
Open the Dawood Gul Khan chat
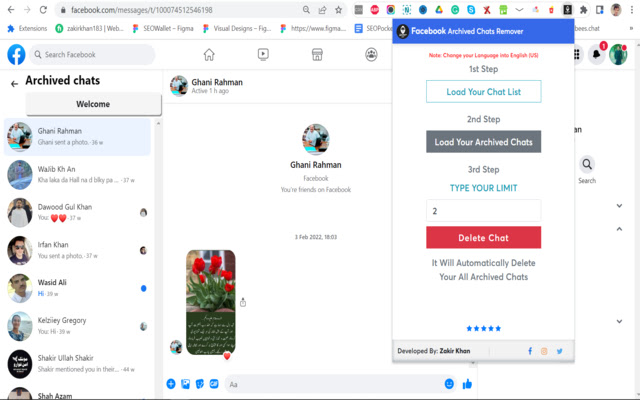pyautogui.click(x=78, y=212)
